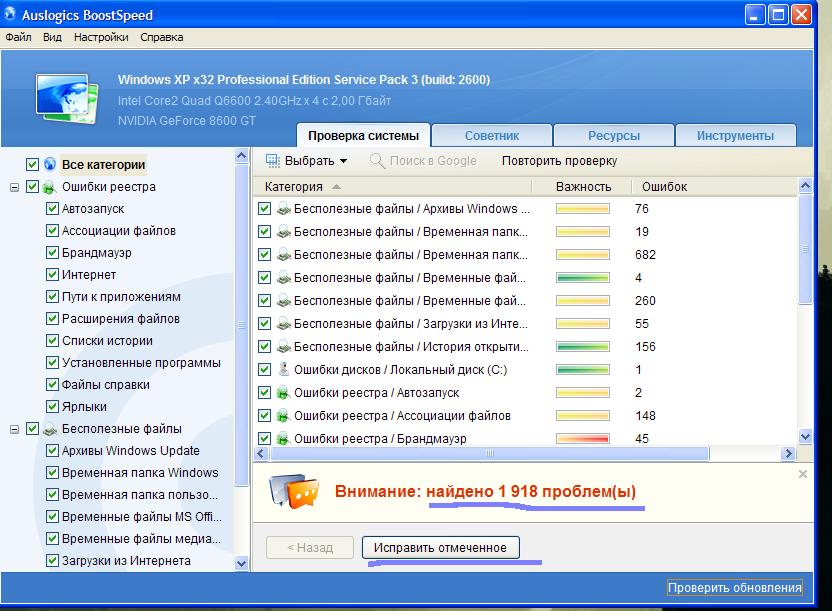832x611 pixels.
Task: Click the Важность bar for Брандмауэр row
Action: click(x=582, y=439)
